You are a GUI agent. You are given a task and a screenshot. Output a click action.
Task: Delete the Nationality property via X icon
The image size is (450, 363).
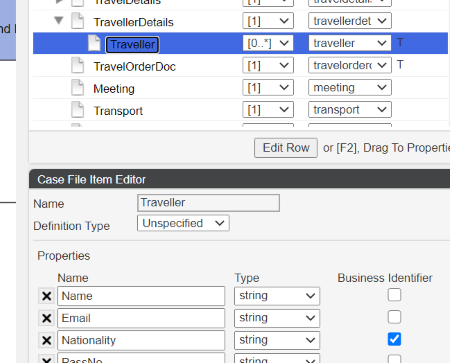coord(46,340)
